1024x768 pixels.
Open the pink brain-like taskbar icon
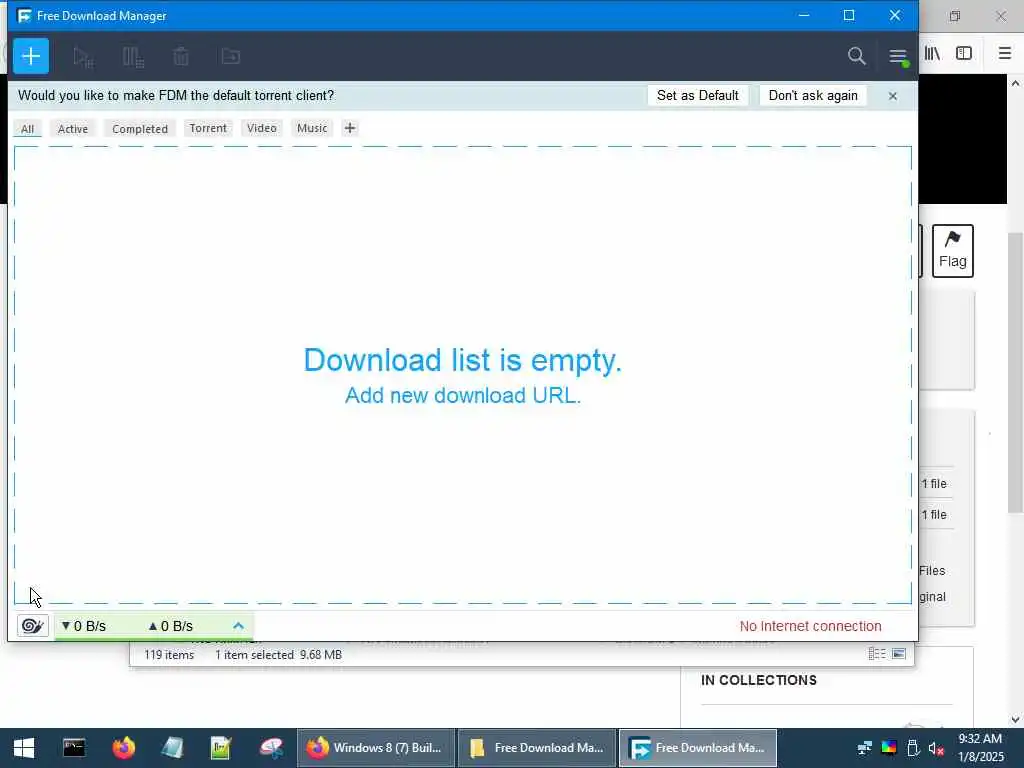(271, 748)
